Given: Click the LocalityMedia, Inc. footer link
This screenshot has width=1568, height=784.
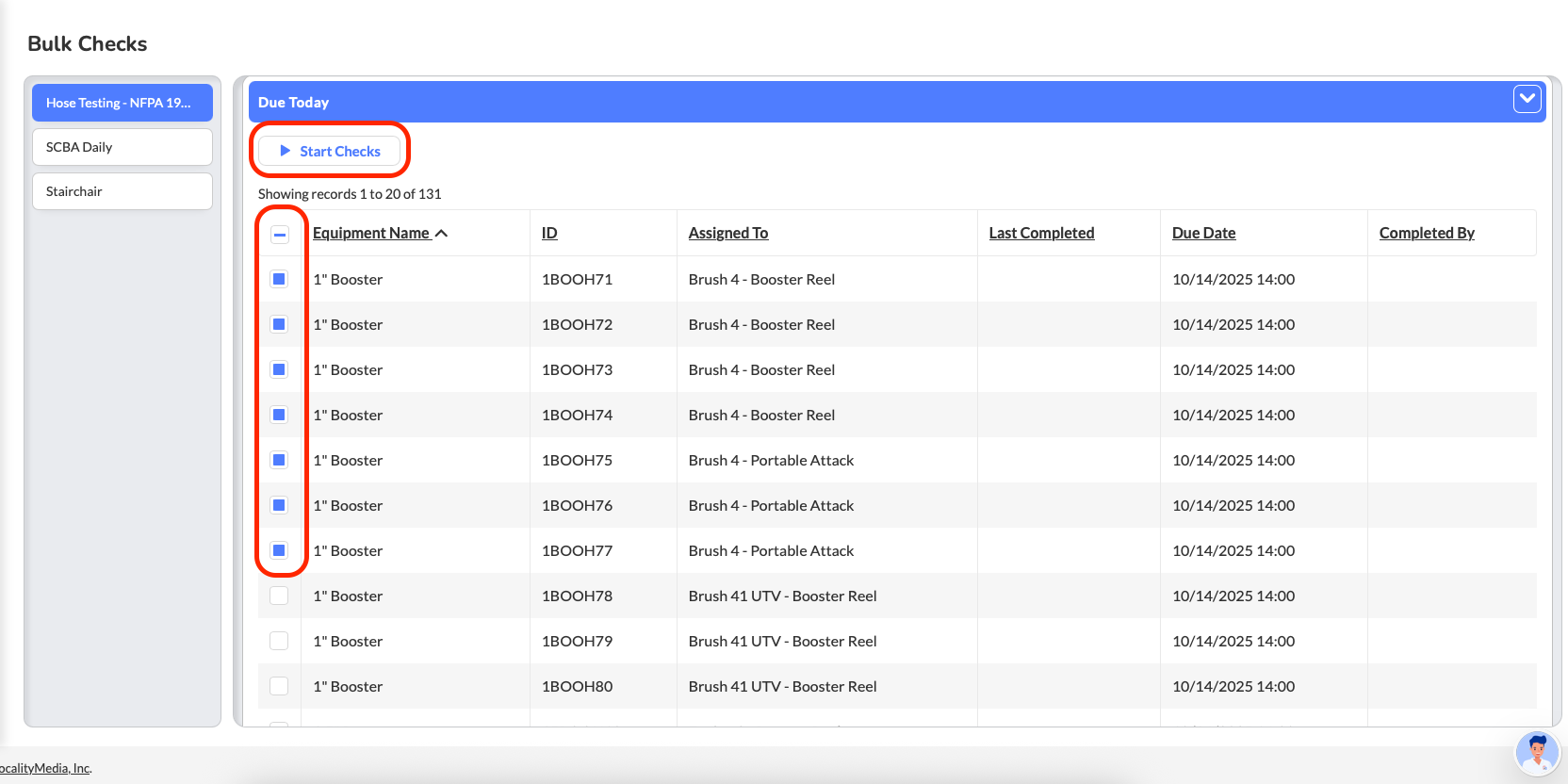Looking at the screenshot, I should [45, 768].
